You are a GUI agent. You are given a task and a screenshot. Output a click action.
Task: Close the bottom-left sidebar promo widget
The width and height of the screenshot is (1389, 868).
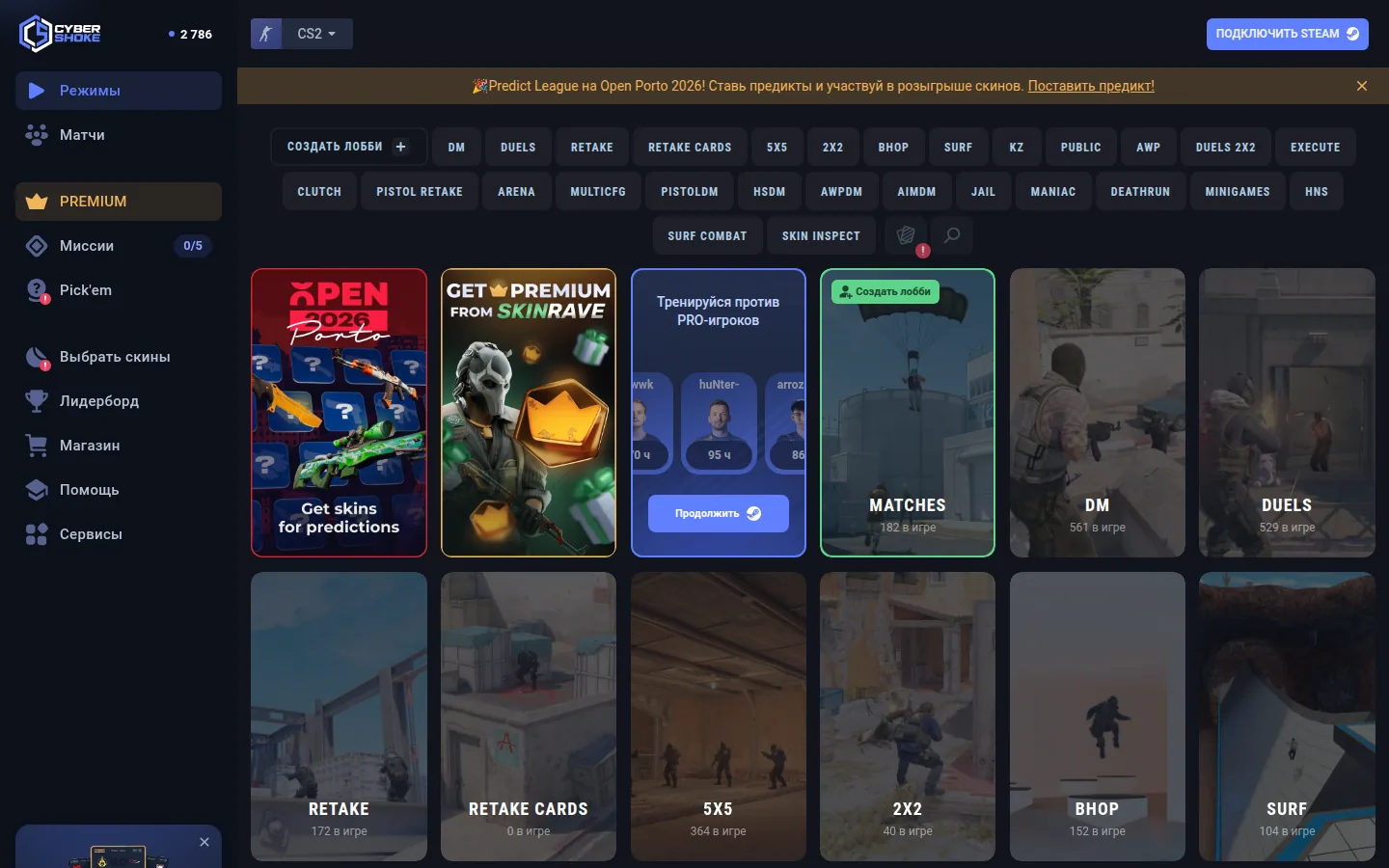click(x=204, y=842)
